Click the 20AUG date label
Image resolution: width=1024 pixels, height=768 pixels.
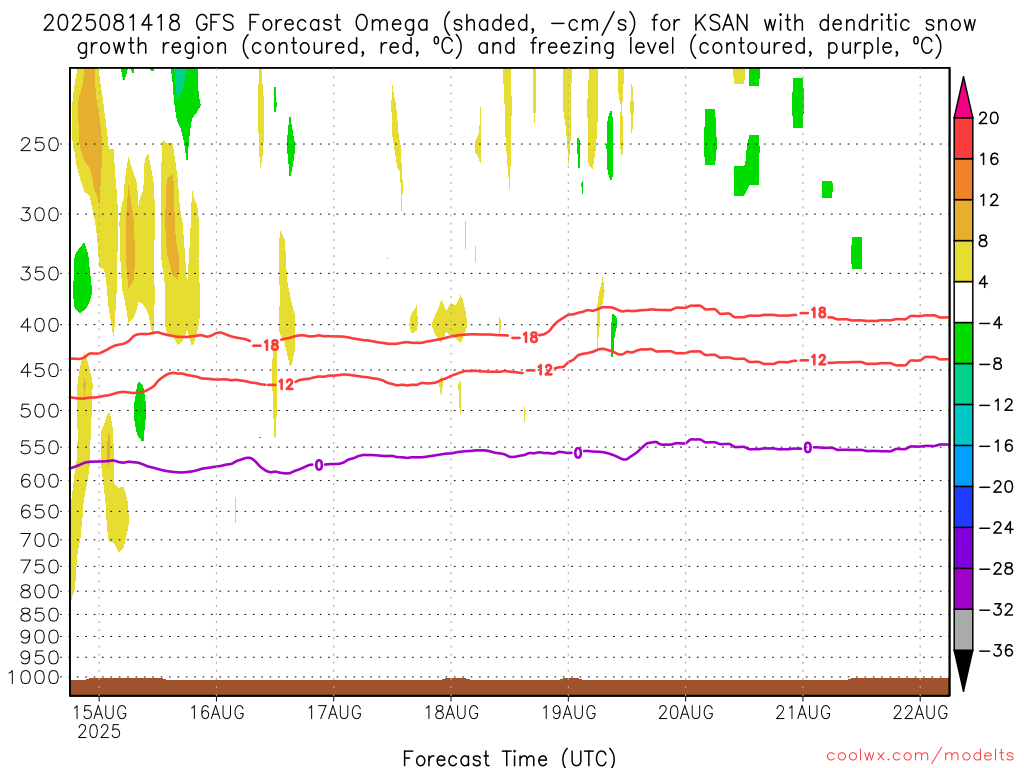[686, 712]
